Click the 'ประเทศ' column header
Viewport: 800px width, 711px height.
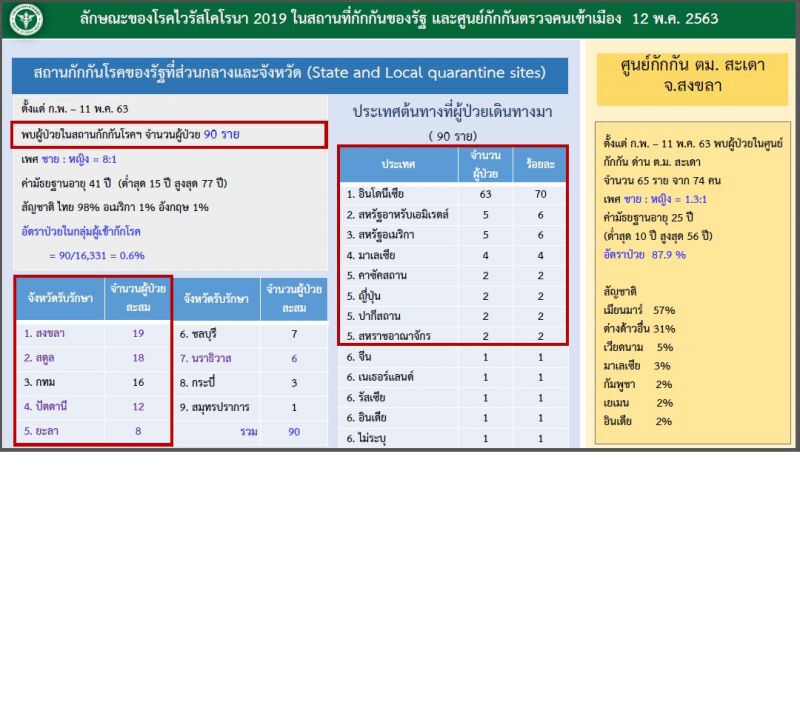click(398, 164)
